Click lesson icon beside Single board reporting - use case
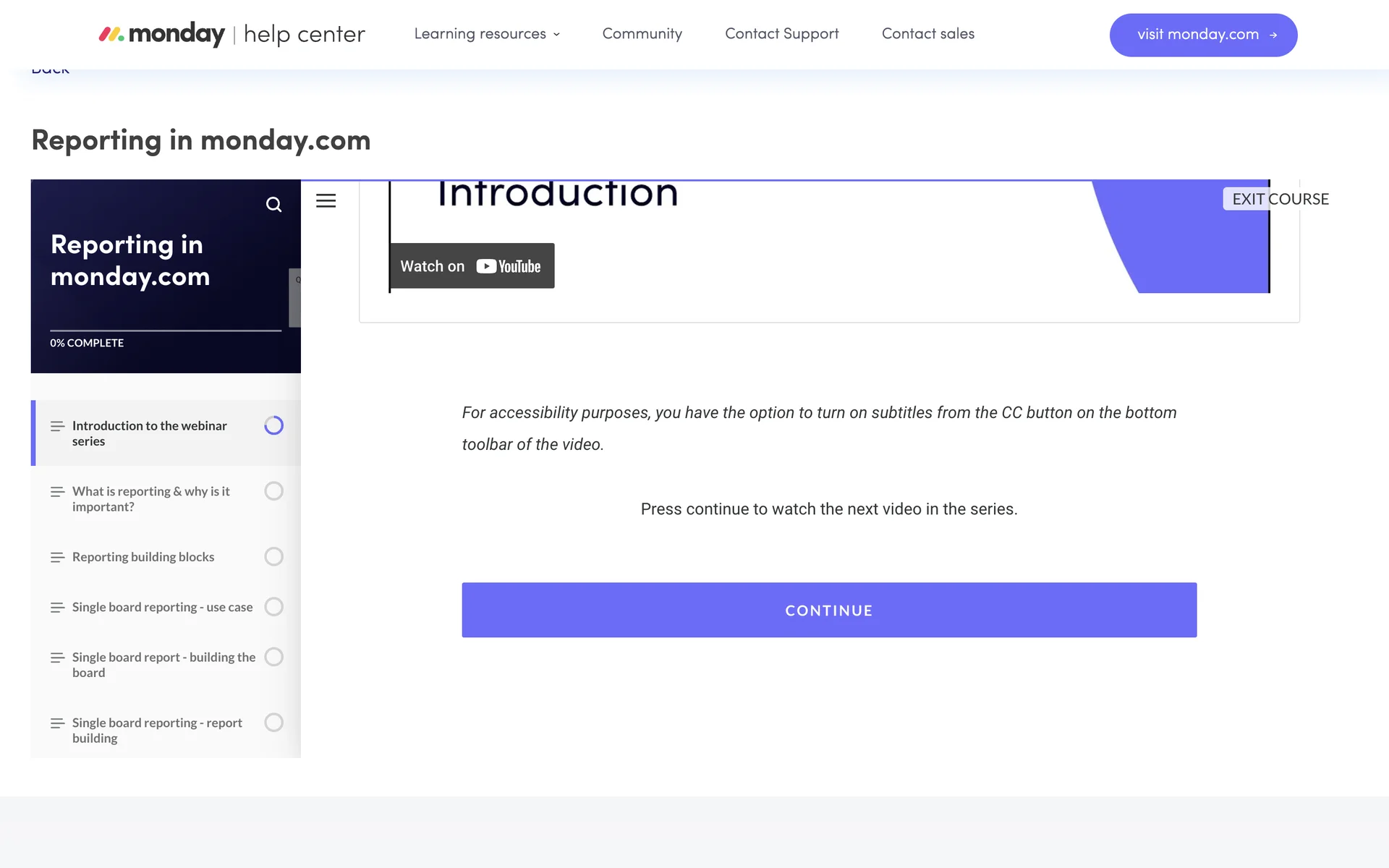This screenshot has width=1389, height=868. pyautogui.click(x=57, y=607)
